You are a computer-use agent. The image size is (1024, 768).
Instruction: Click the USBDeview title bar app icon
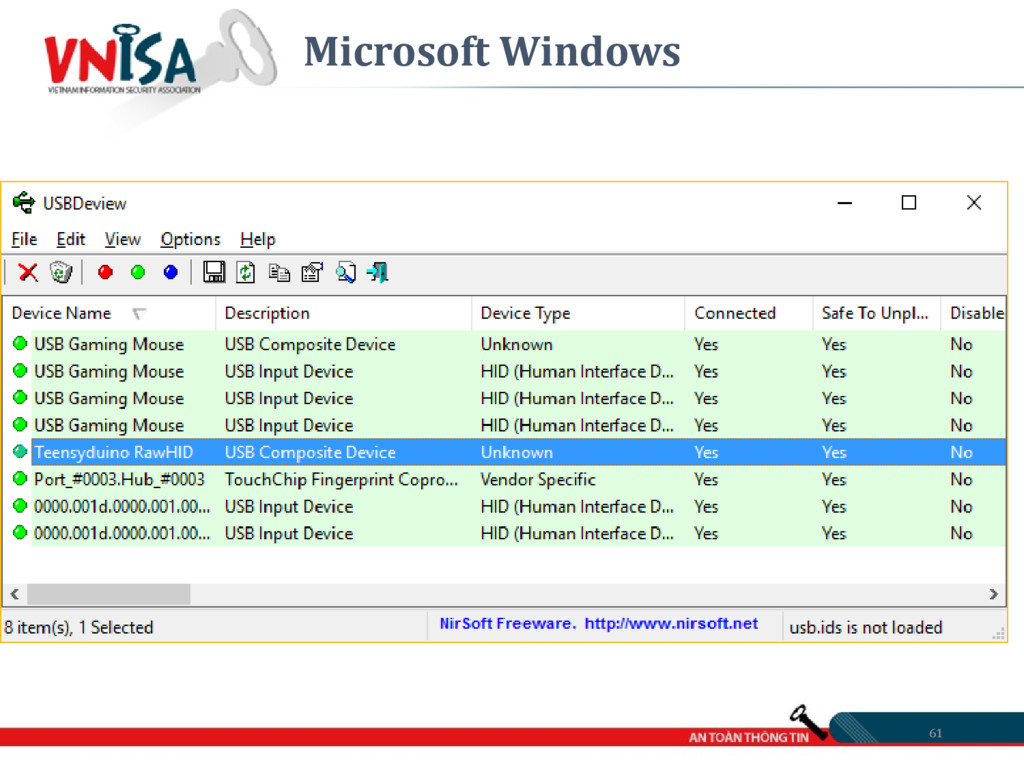24,202
